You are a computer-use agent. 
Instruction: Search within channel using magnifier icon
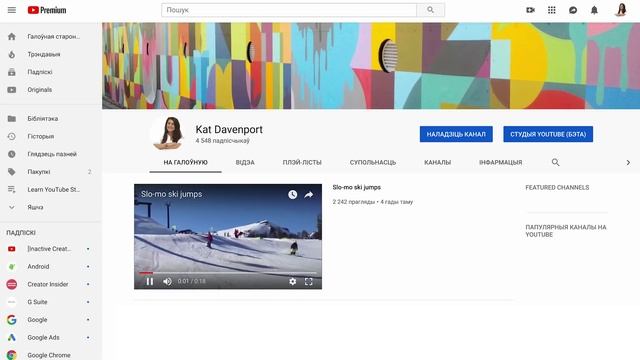[x=556, y=162]
